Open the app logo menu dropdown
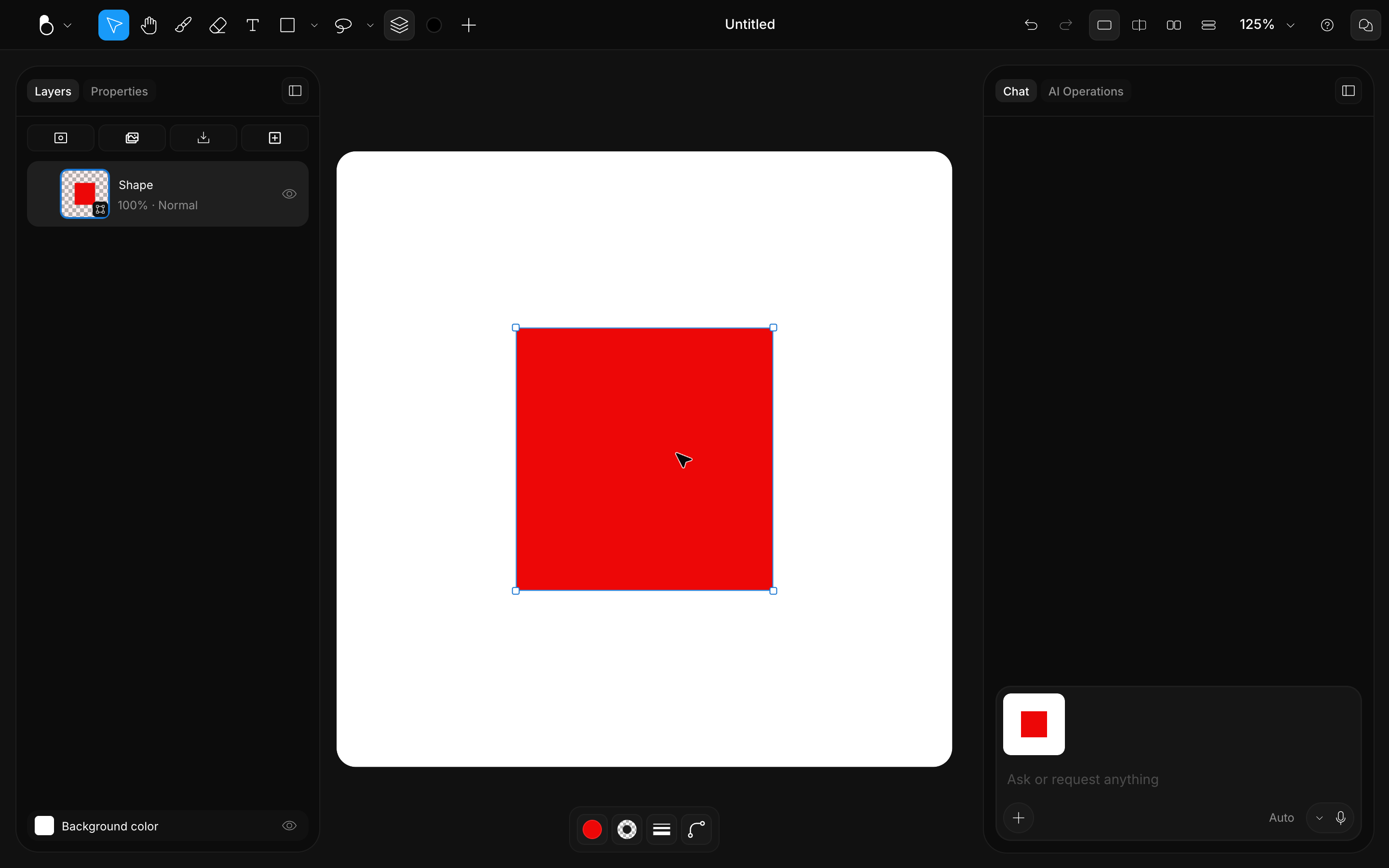 point(54,25)
